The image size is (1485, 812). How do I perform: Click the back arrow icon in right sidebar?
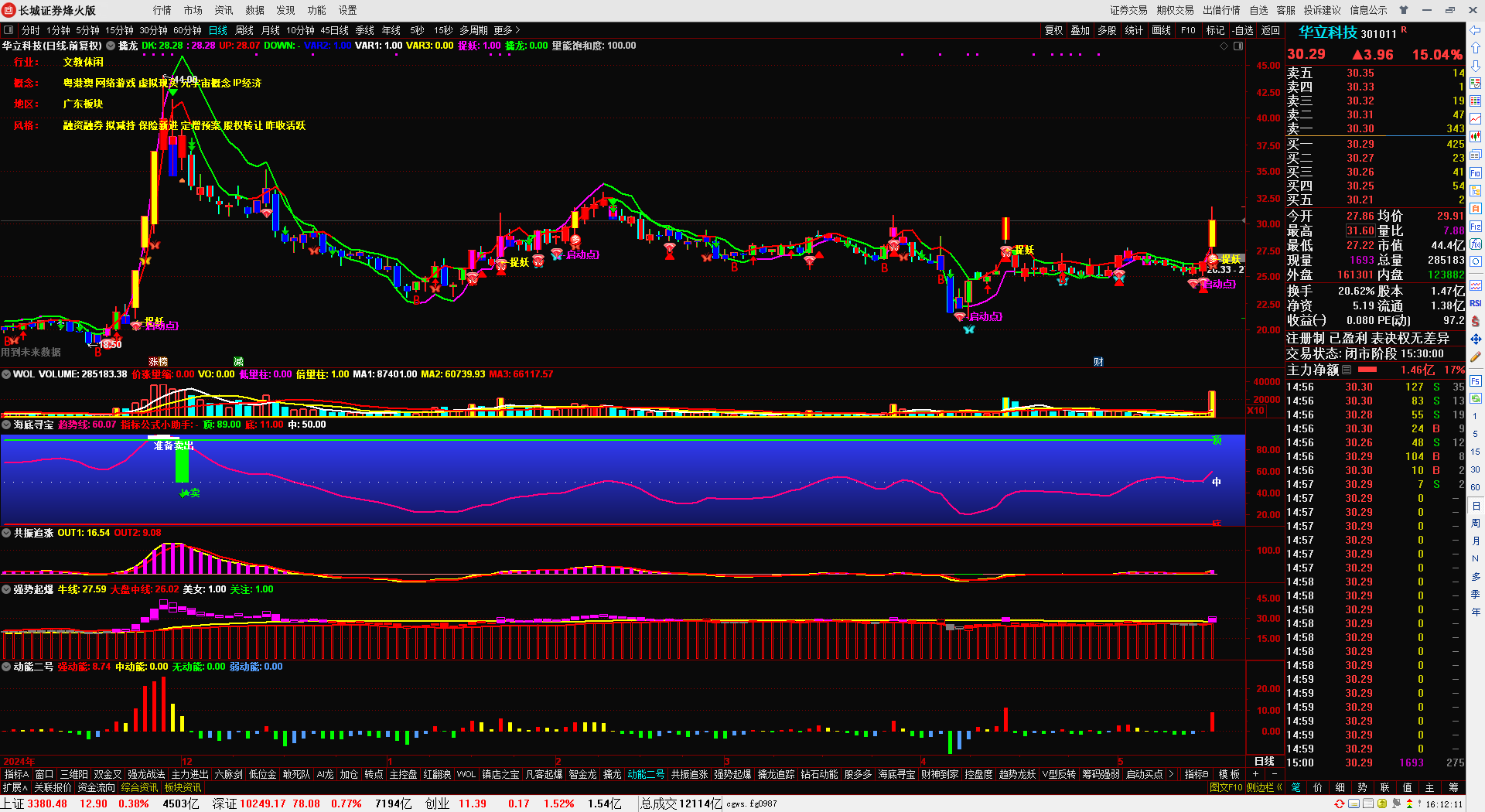pos(1475,31)
